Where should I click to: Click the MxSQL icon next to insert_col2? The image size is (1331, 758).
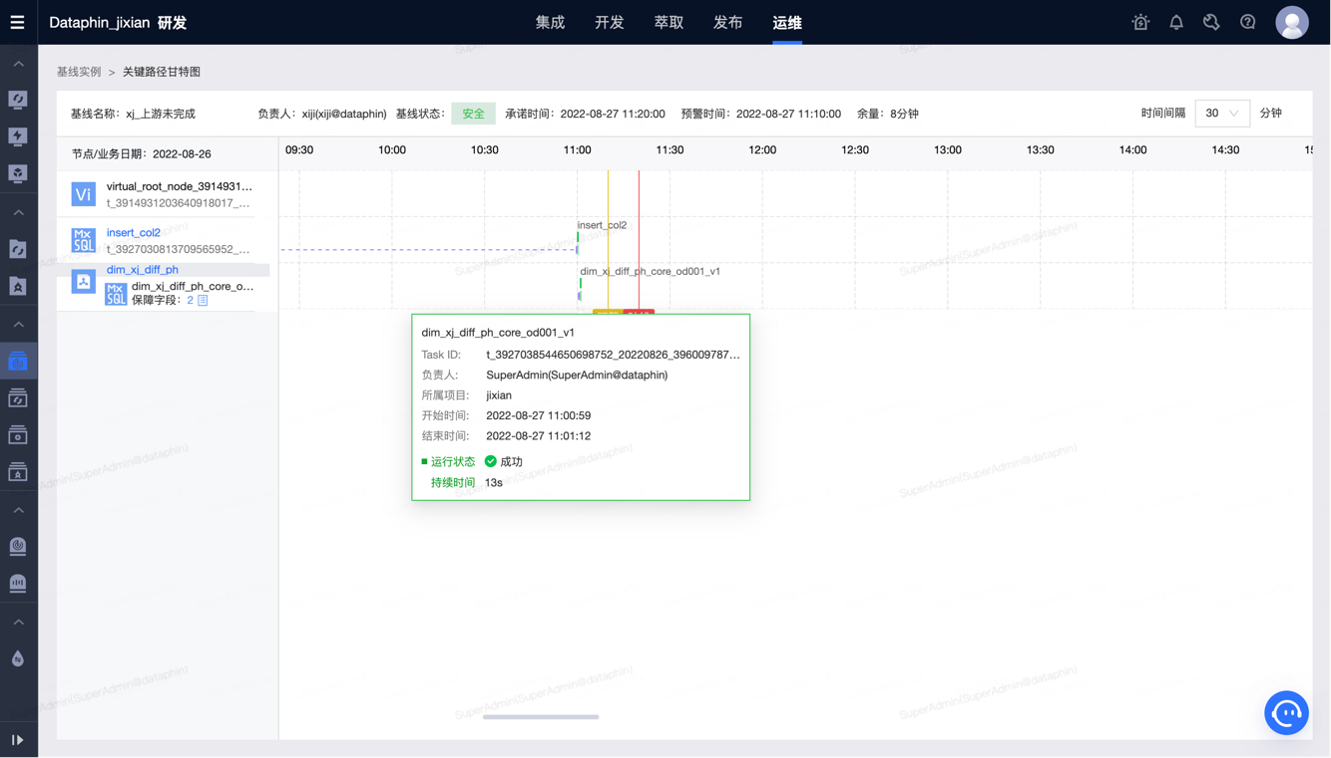[83, 239]
